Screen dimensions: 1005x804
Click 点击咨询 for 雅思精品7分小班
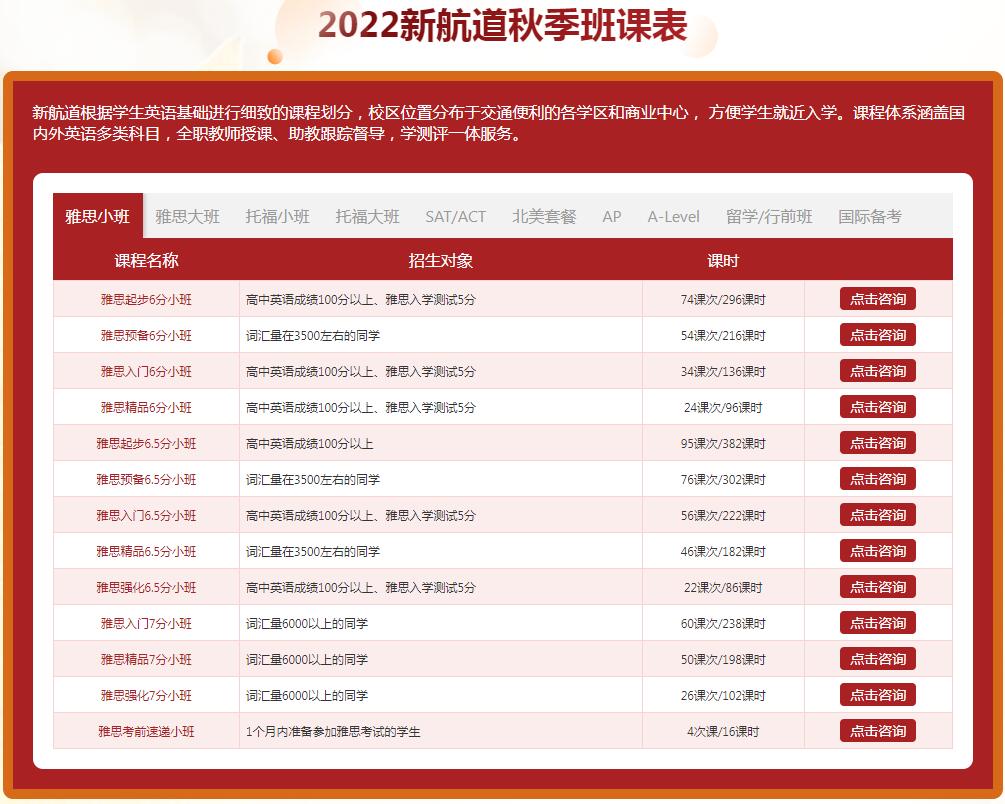[877, 658]
